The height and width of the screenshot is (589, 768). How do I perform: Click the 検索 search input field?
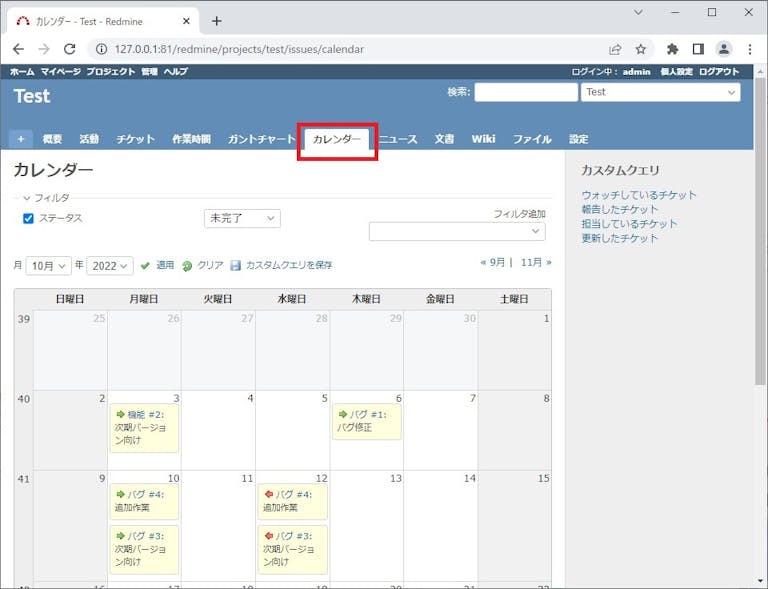click(x=526, y=92)
